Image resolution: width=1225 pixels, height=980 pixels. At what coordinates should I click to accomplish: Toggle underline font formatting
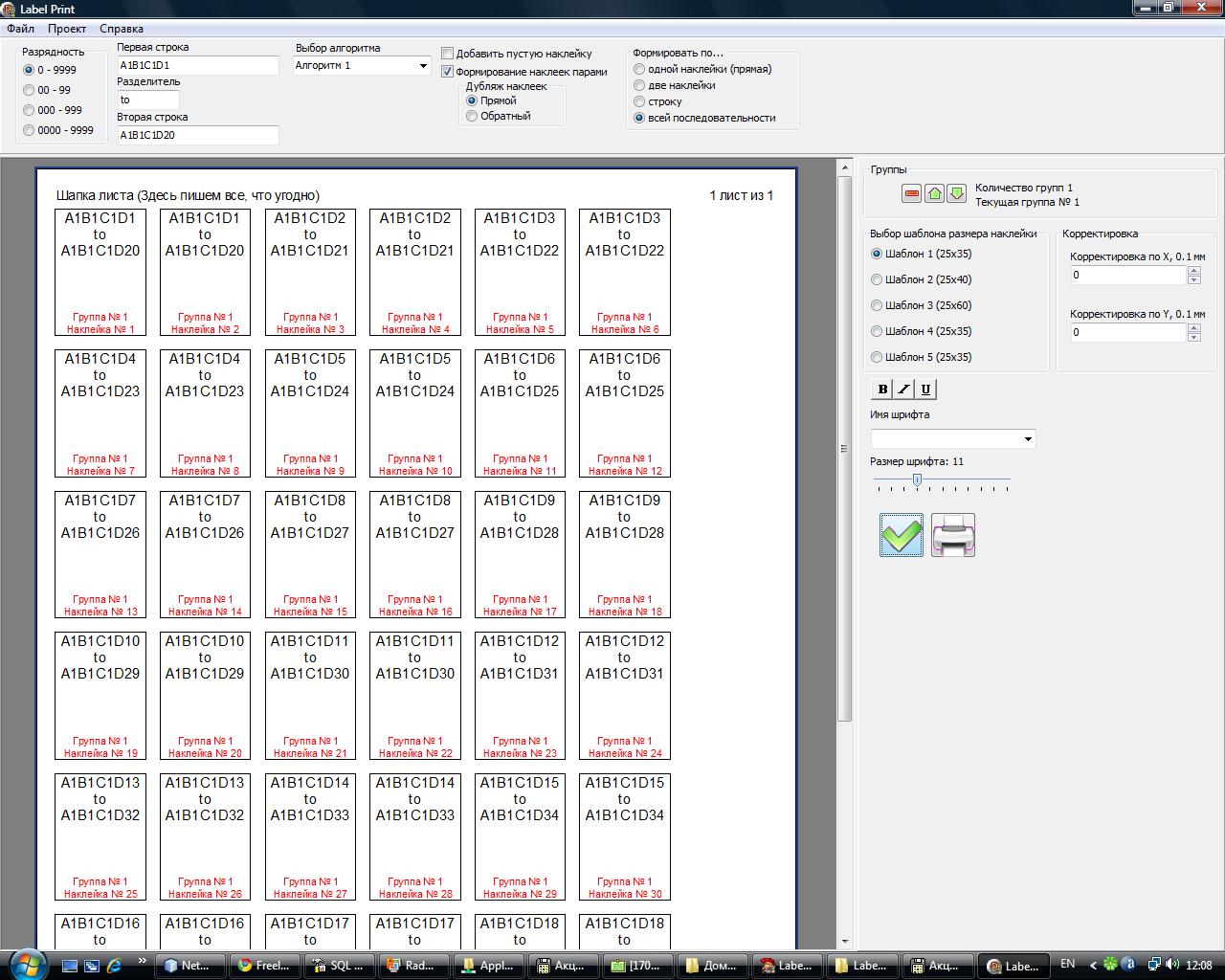925,390
